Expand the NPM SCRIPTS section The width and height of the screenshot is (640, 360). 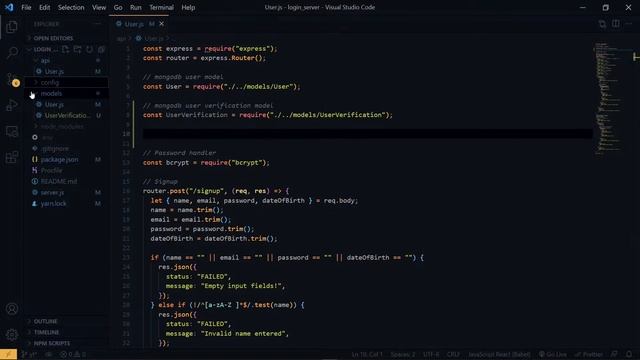click(x=51, y=344)
